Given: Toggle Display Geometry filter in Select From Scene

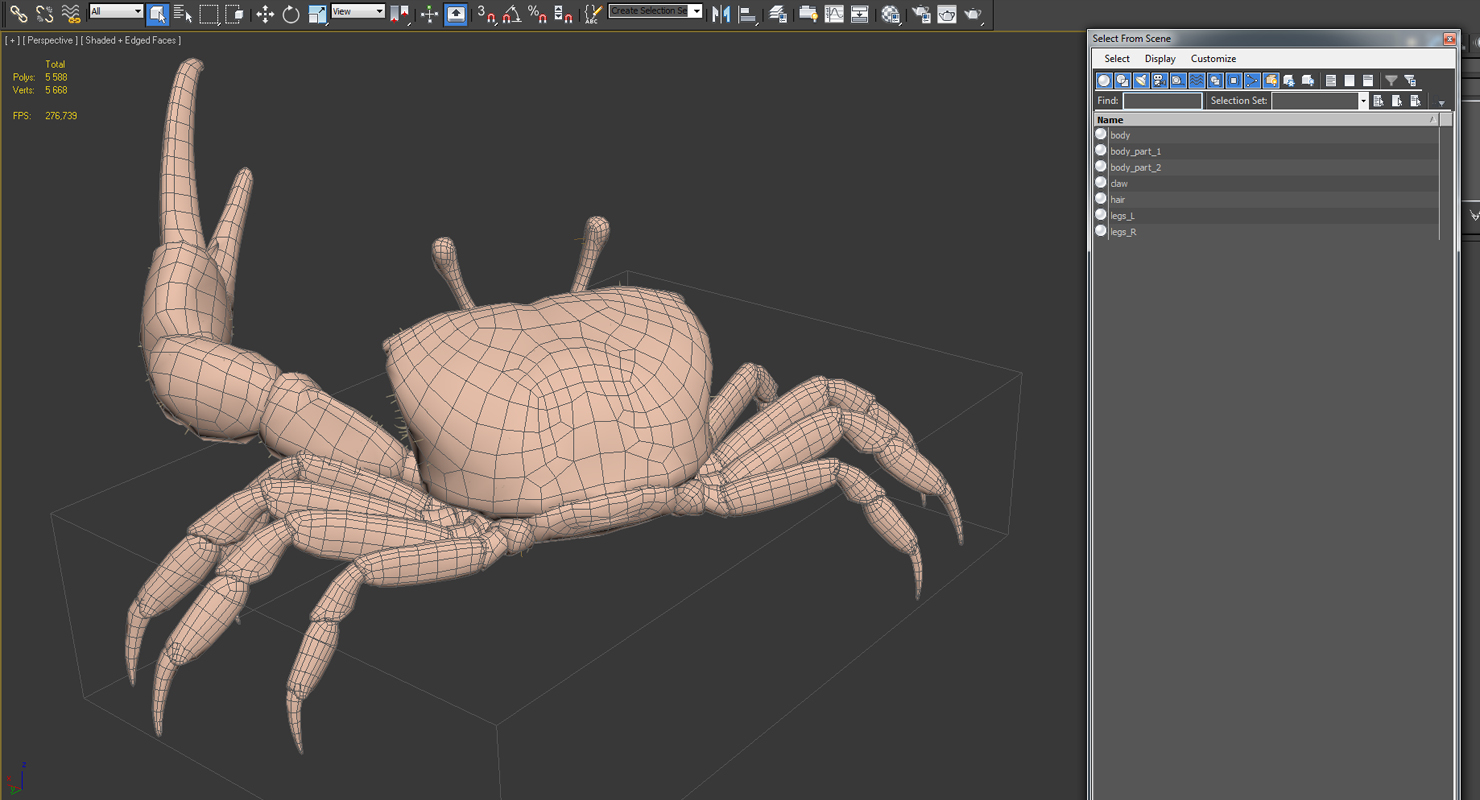Looking at the screenshot, I should pos(1104,81).
